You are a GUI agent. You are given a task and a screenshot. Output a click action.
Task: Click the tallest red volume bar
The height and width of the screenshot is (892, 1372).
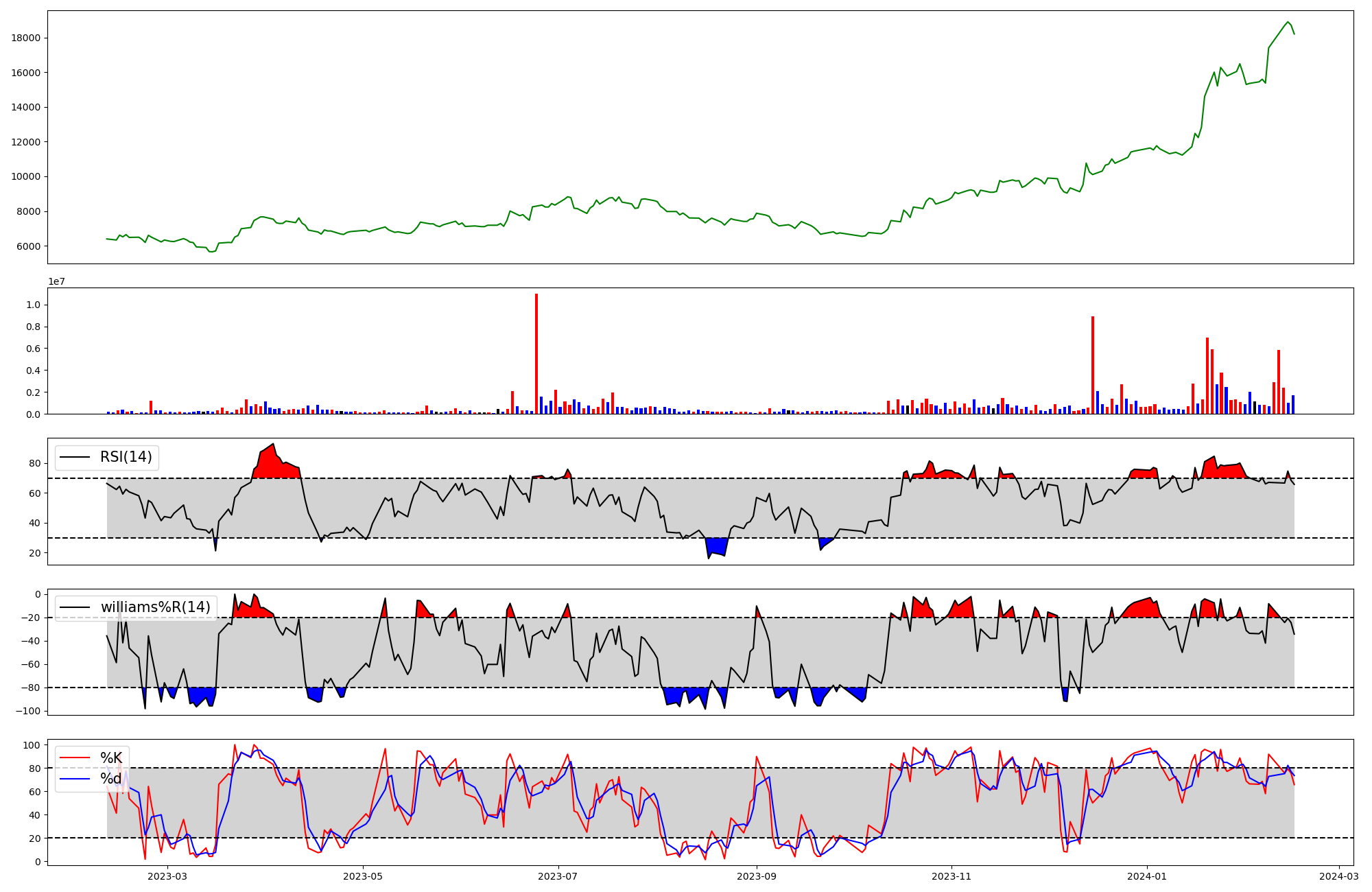[x=536, y=353]
